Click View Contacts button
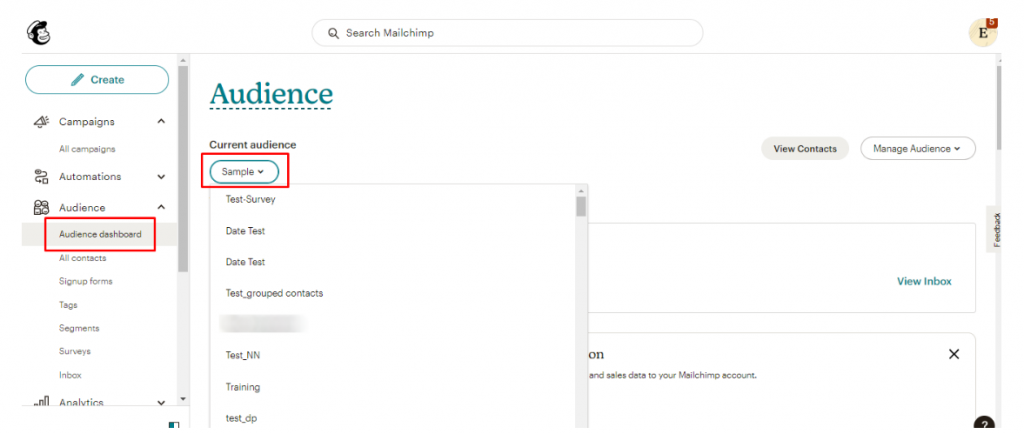Image resolution: width=1024 pixels, height=434 pixels. 805,149
